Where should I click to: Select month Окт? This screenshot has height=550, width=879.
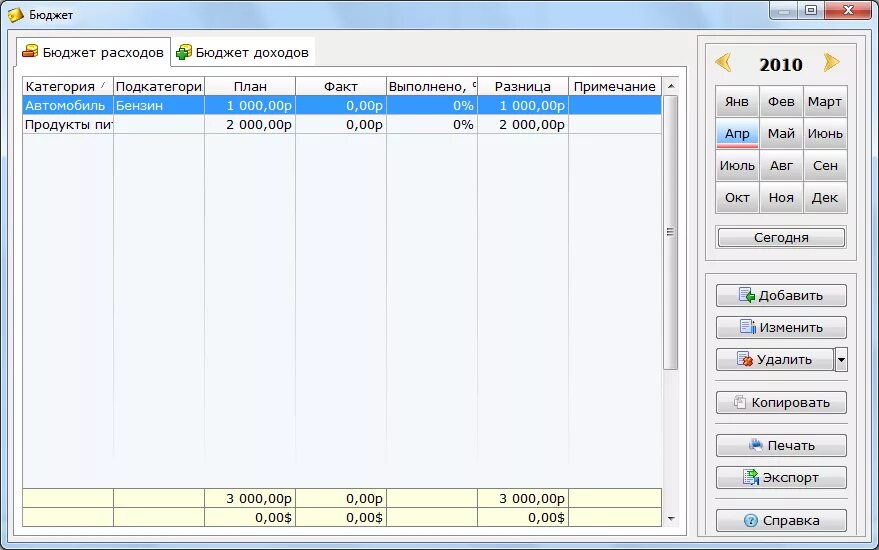click(x=737, y=197)
